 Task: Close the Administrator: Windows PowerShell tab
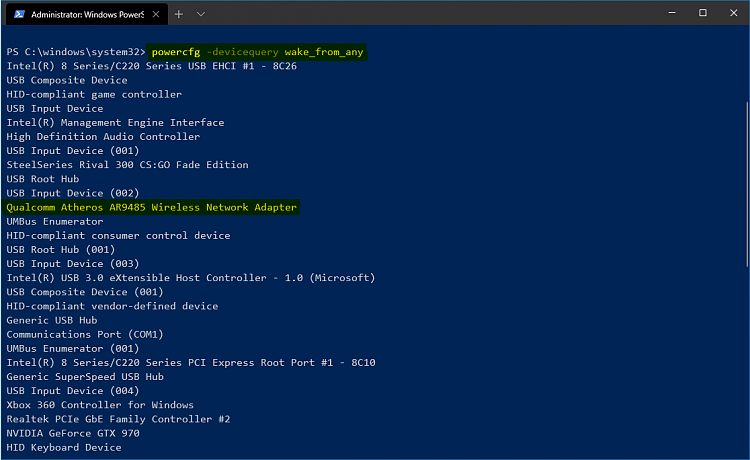click(x=155, y=14)
